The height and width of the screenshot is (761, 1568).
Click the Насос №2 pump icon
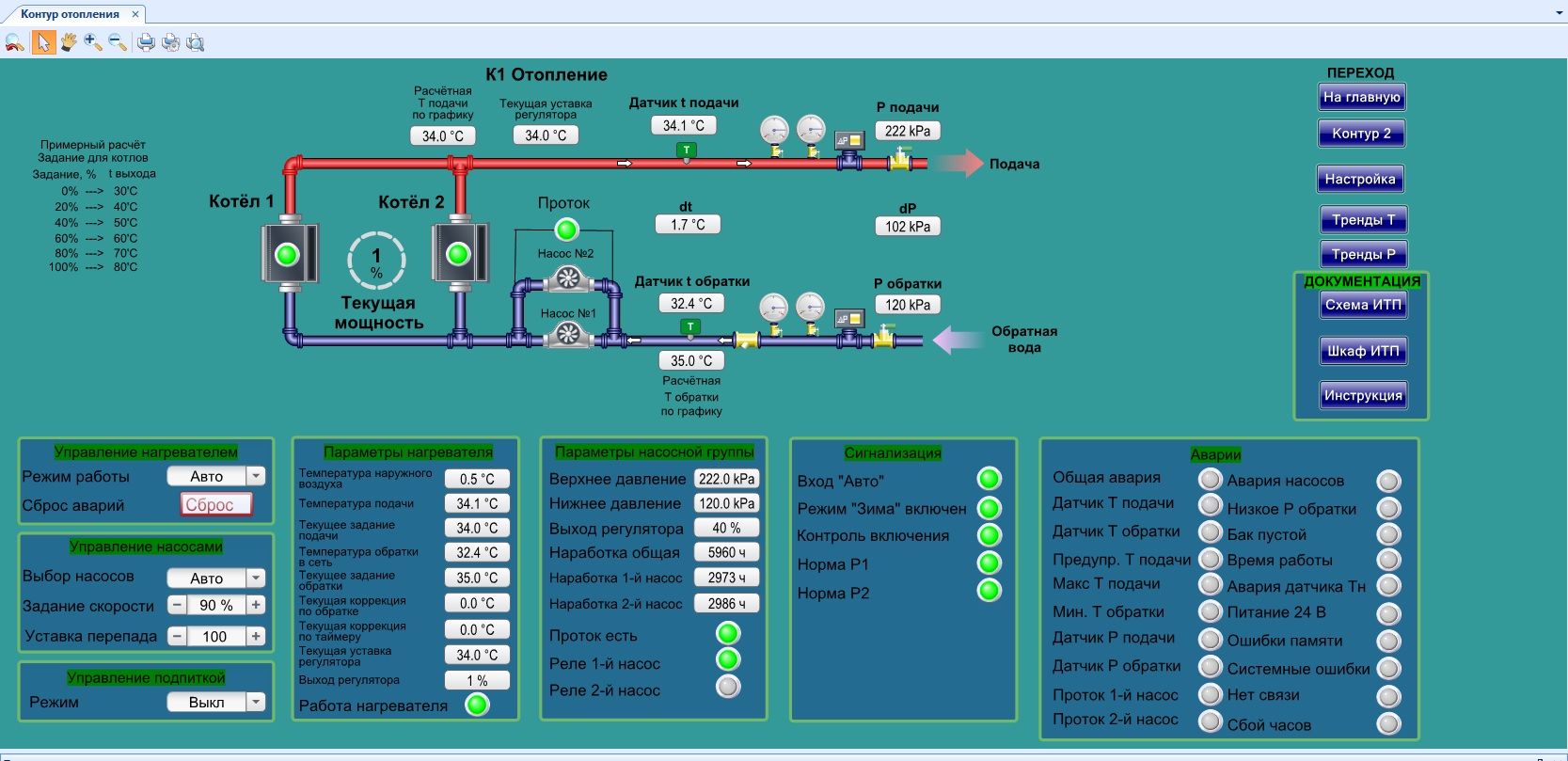tap(567, 277)
